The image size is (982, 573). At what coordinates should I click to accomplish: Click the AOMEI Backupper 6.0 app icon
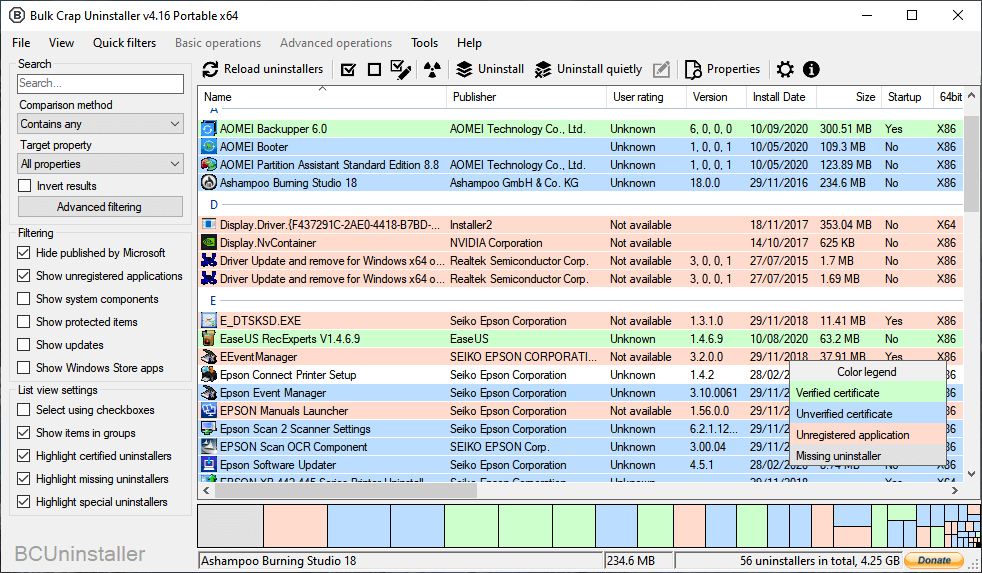(209, 129)
